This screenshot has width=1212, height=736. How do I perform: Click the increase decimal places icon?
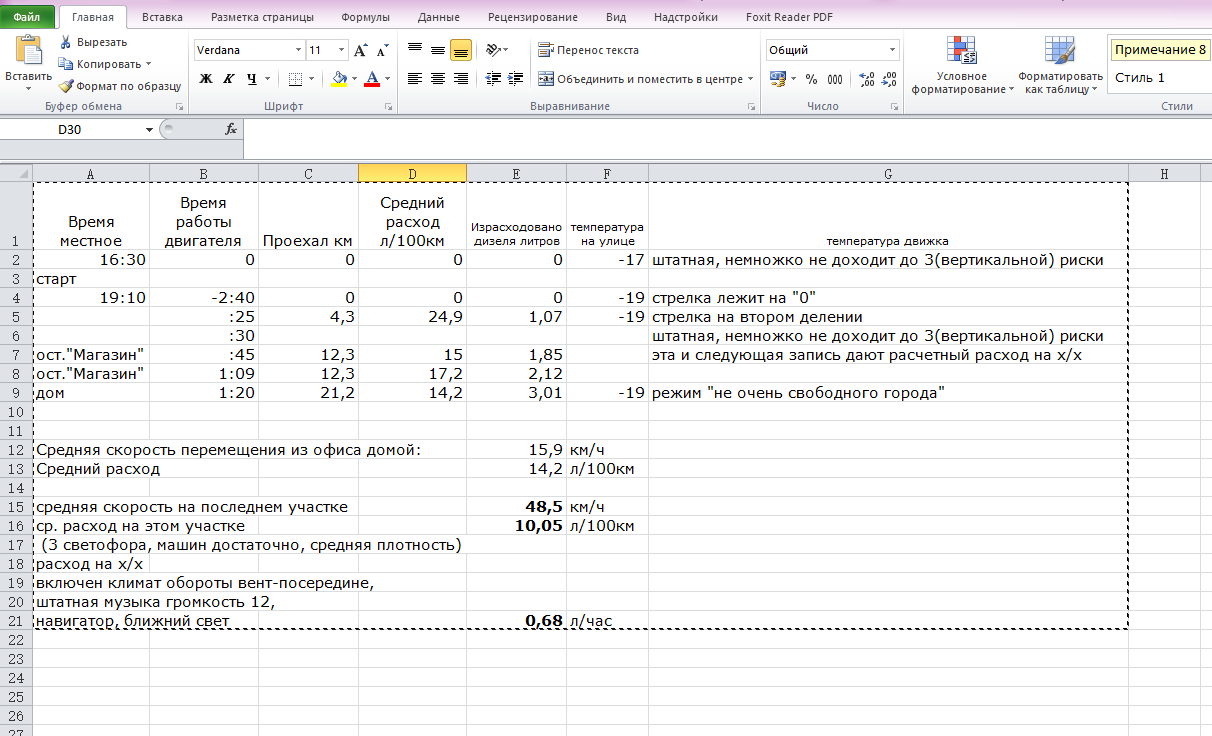(866, 79)
